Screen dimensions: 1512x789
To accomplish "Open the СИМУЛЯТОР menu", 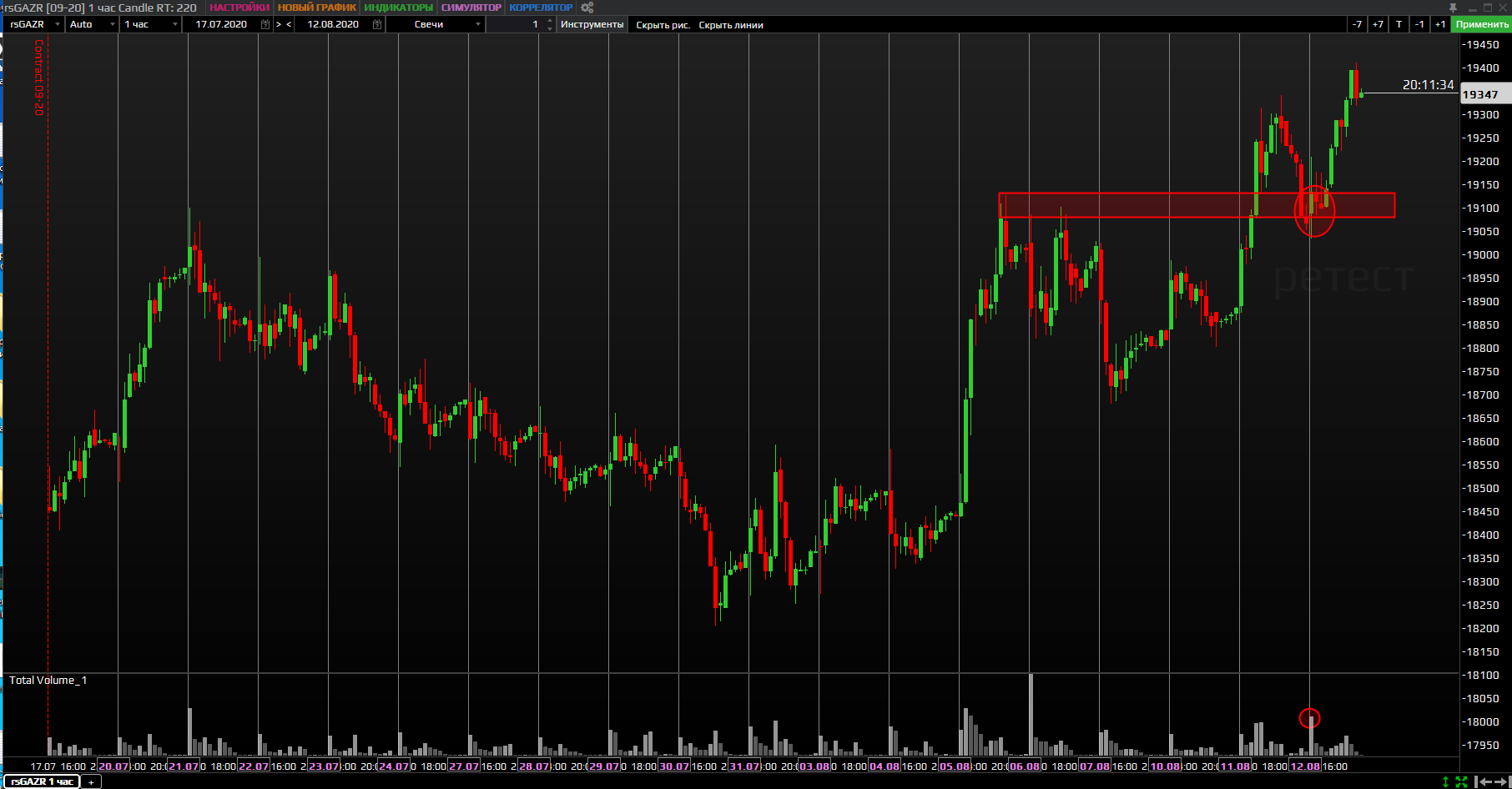I will [x=471, y=8].
